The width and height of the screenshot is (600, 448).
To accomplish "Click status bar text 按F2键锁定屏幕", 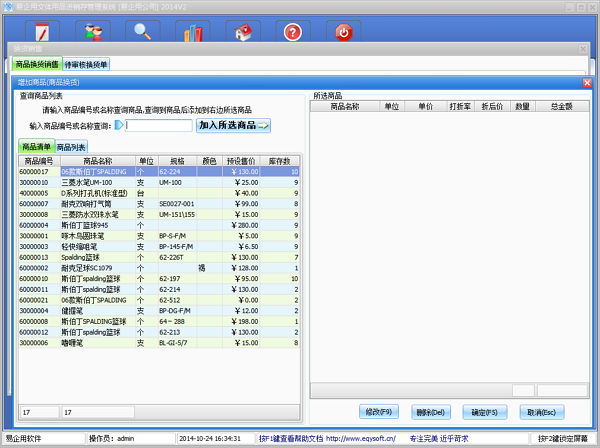I will pyautogui.click(x=562, y=438).
